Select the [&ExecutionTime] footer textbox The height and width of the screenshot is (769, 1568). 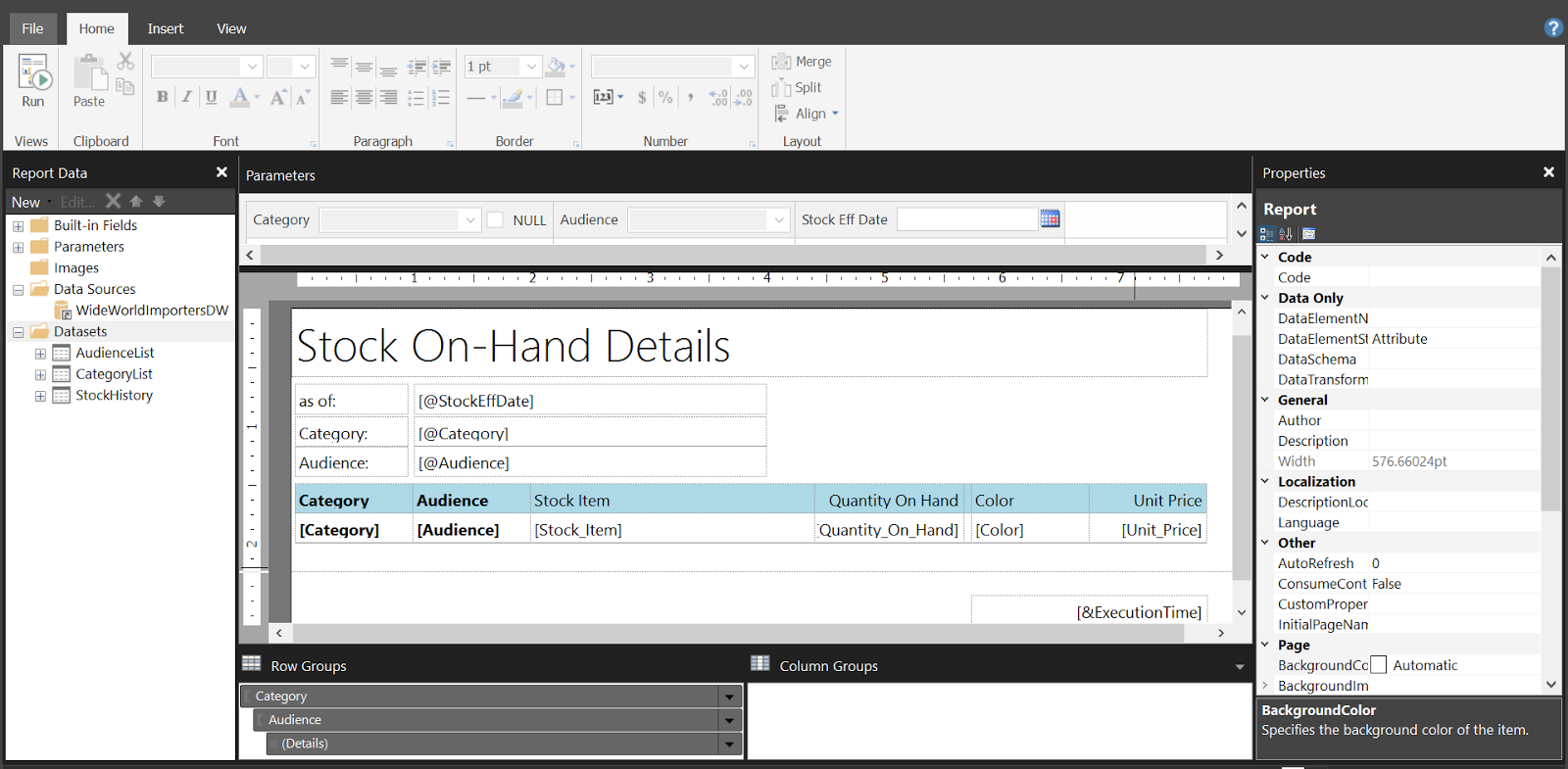(1089, 609)
